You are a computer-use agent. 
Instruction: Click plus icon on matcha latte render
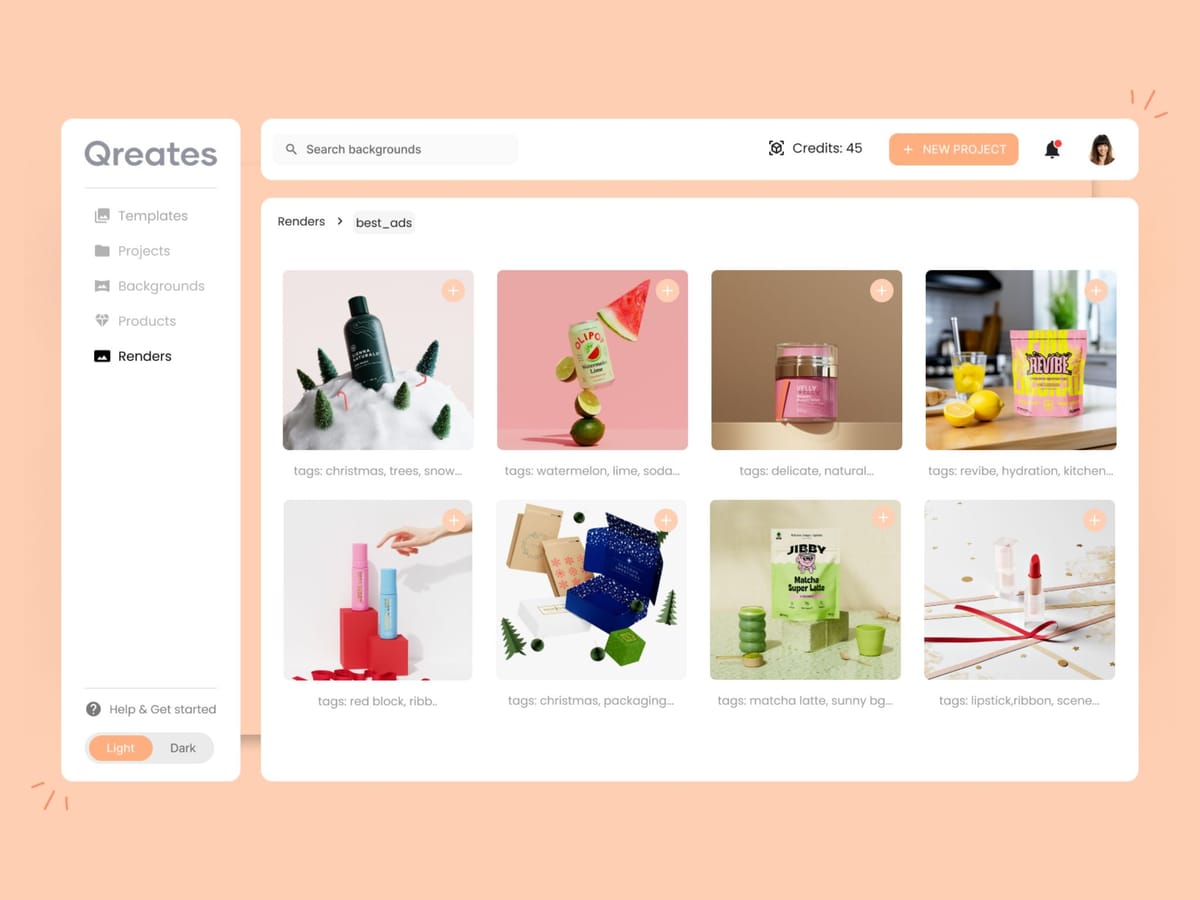pyautogui.click(x=882, y=517)
